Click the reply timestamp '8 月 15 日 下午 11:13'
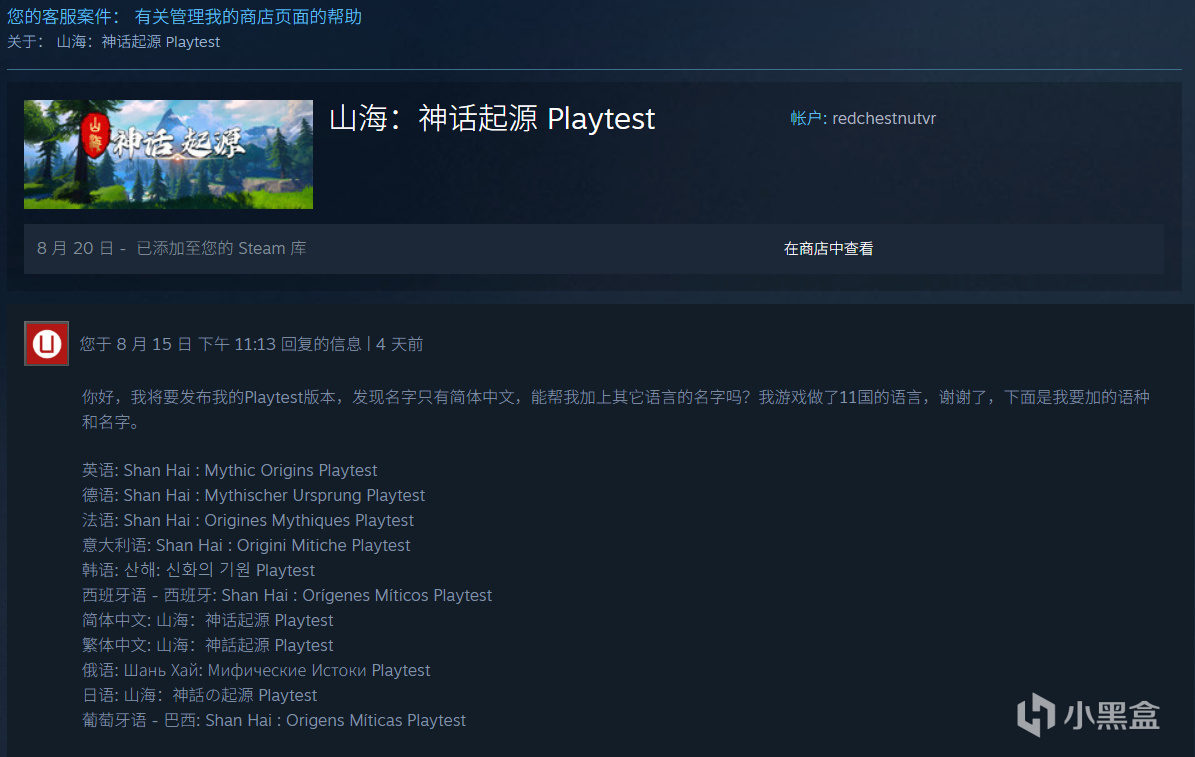 (196, 344)
